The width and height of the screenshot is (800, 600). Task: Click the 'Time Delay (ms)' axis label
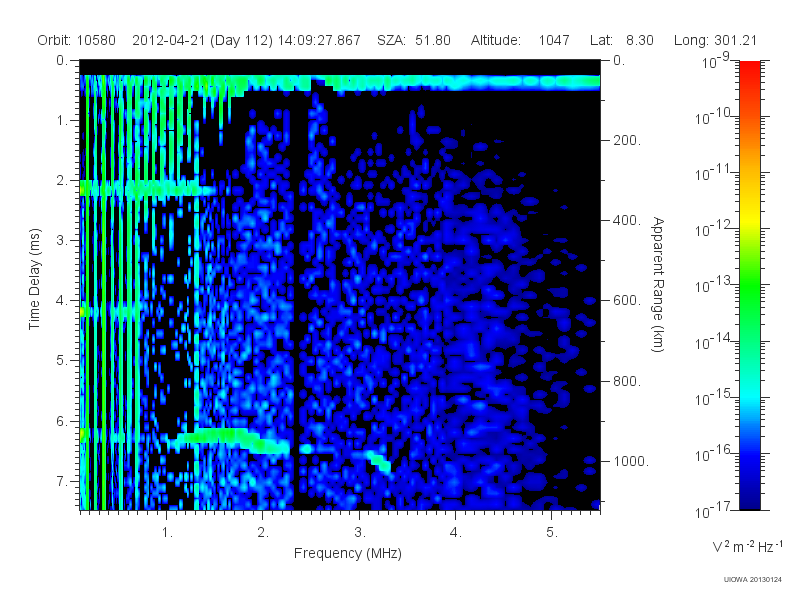pyautogui.click(x=34, y=279)
